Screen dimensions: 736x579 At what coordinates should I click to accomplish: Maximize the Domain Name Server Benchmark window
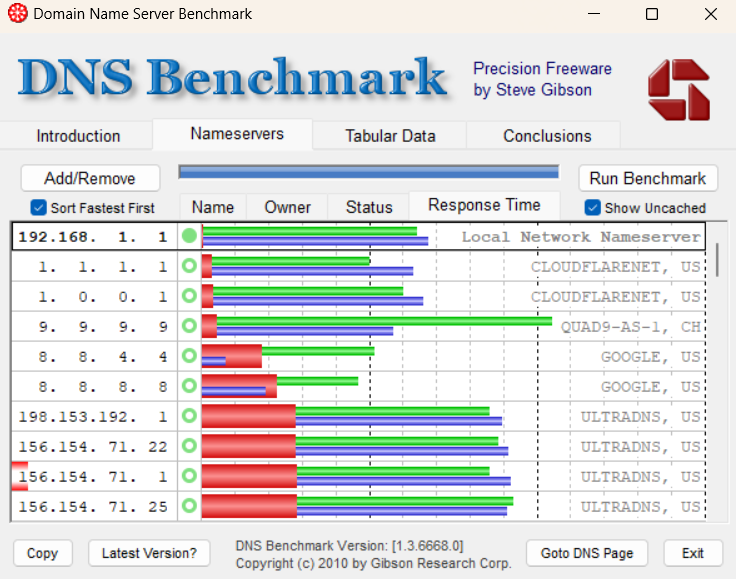(652, 14)
